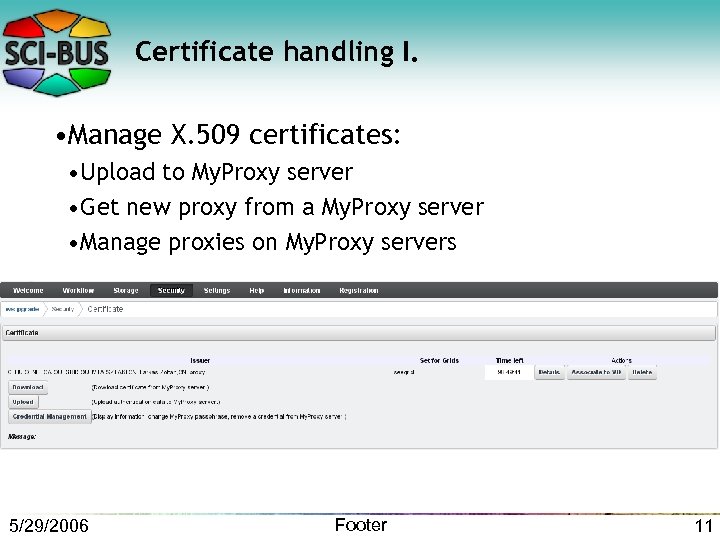This screenshot has height=540, width=720.
Task: Open the Help menu item
Action: point(257,290)
